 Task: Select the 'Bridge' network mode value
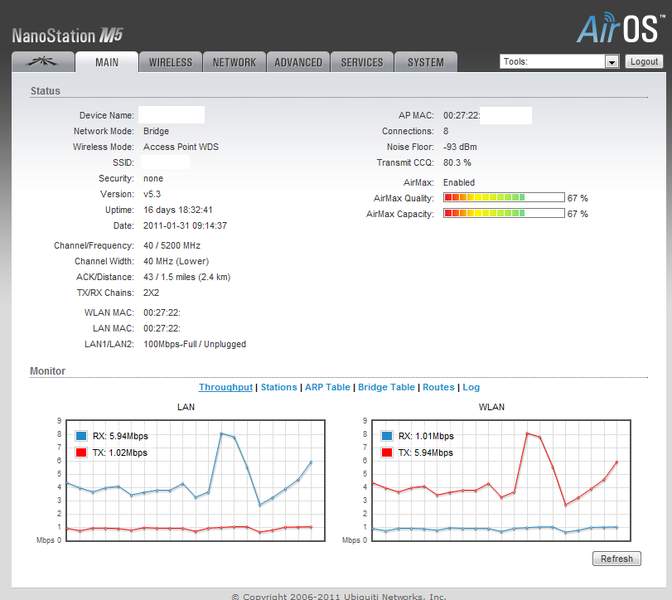click(156, 131)
